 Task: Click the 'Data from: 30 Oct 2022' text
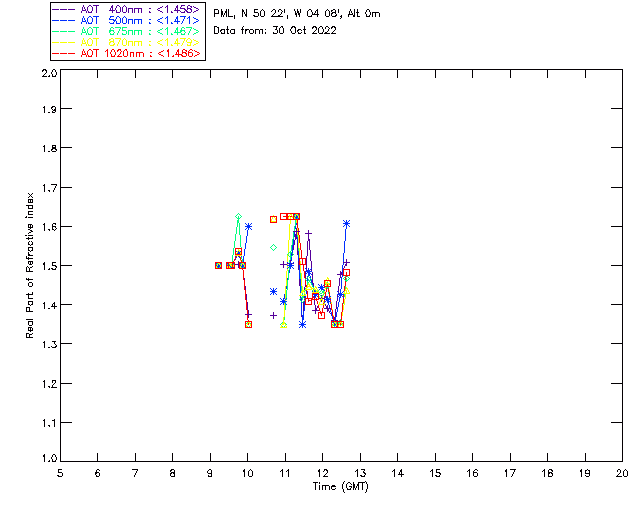pyautogui.click(x=275, y=30)
